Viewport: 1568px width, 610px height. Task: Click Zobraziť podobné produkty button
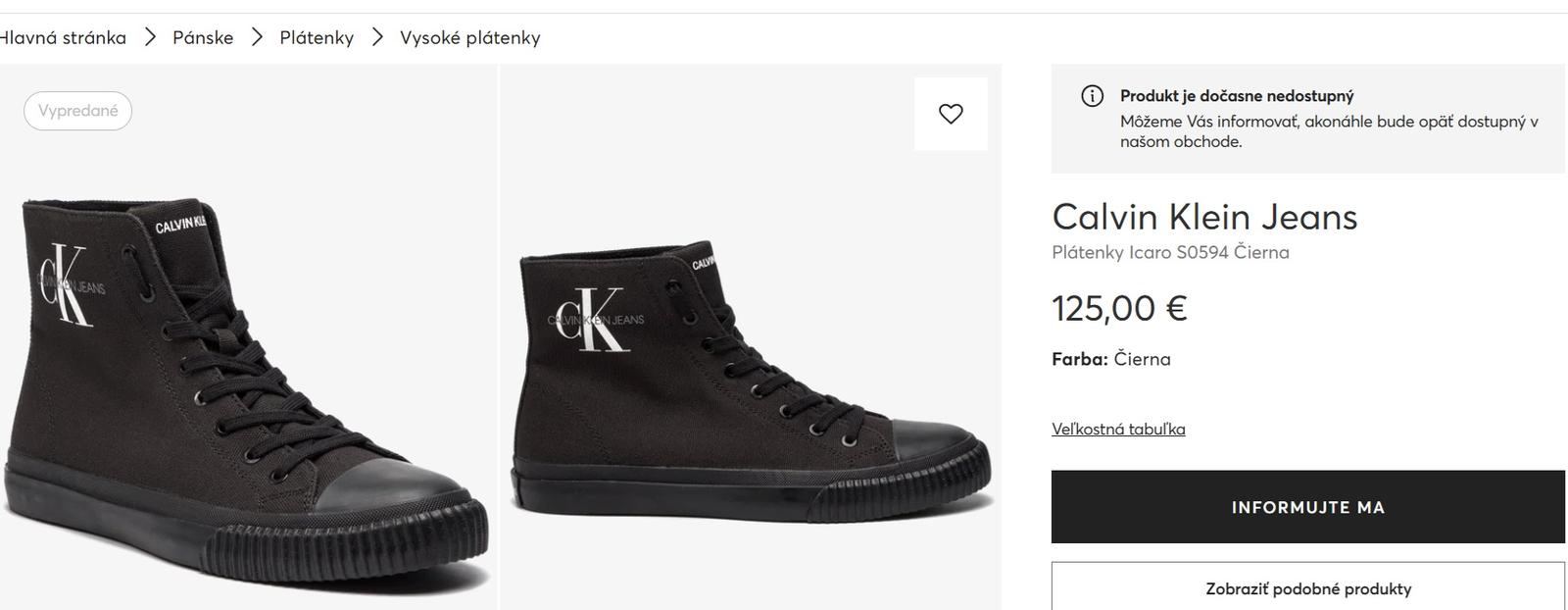click(1307, 588)
